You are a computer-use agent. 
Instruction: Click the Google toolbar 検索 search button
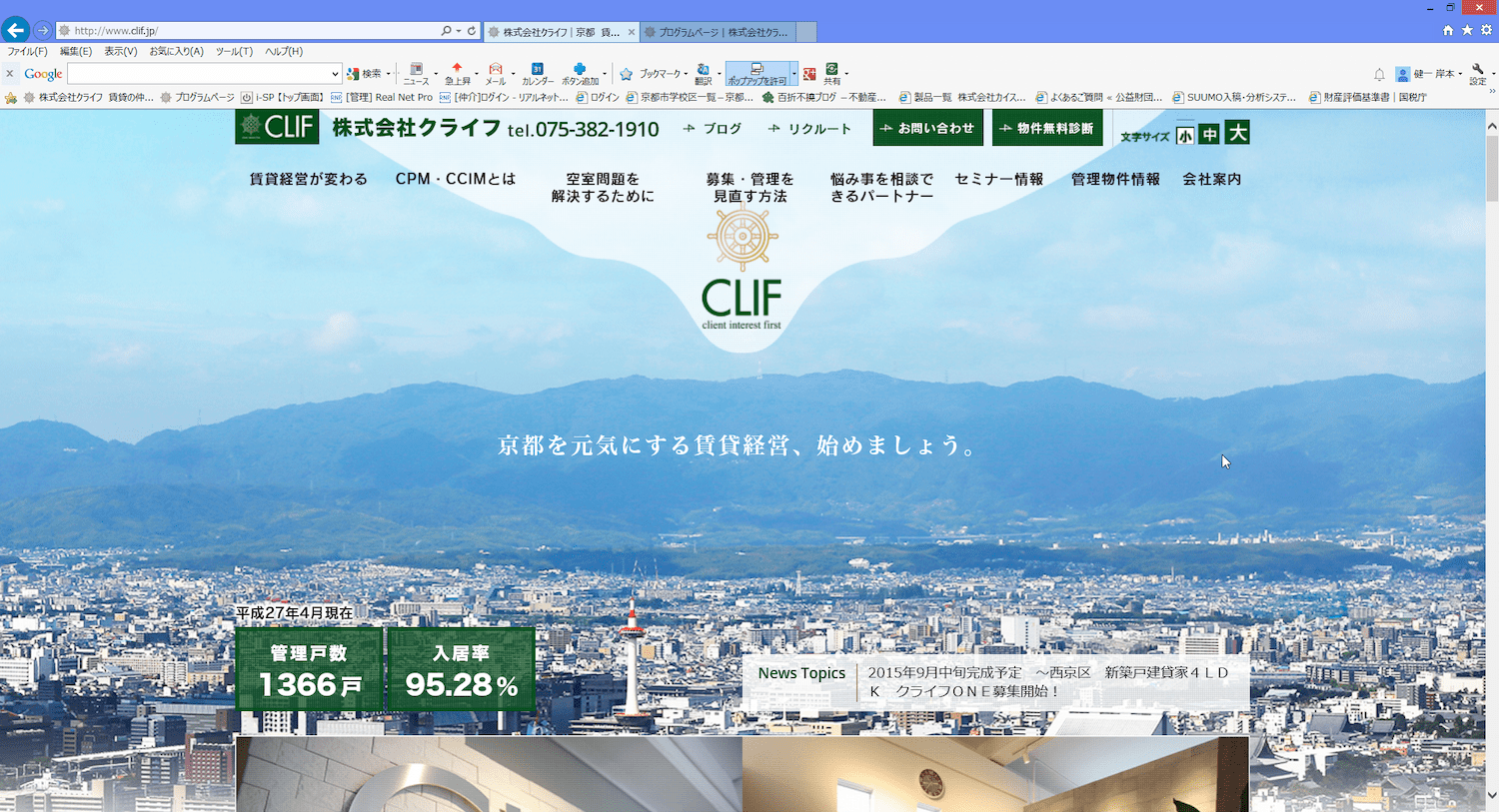tap(364, 74)
